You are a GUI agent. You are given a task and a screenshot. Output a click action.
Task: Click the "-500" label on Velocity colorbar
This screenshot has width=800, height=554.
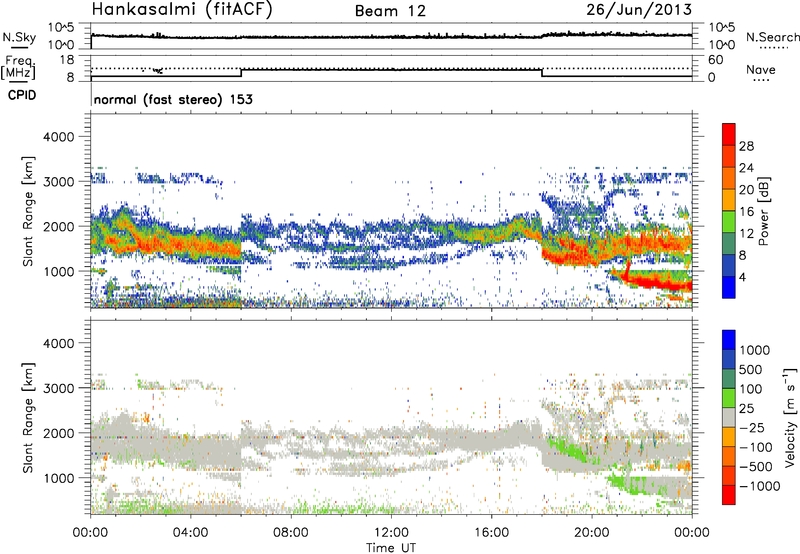point(756,467)
